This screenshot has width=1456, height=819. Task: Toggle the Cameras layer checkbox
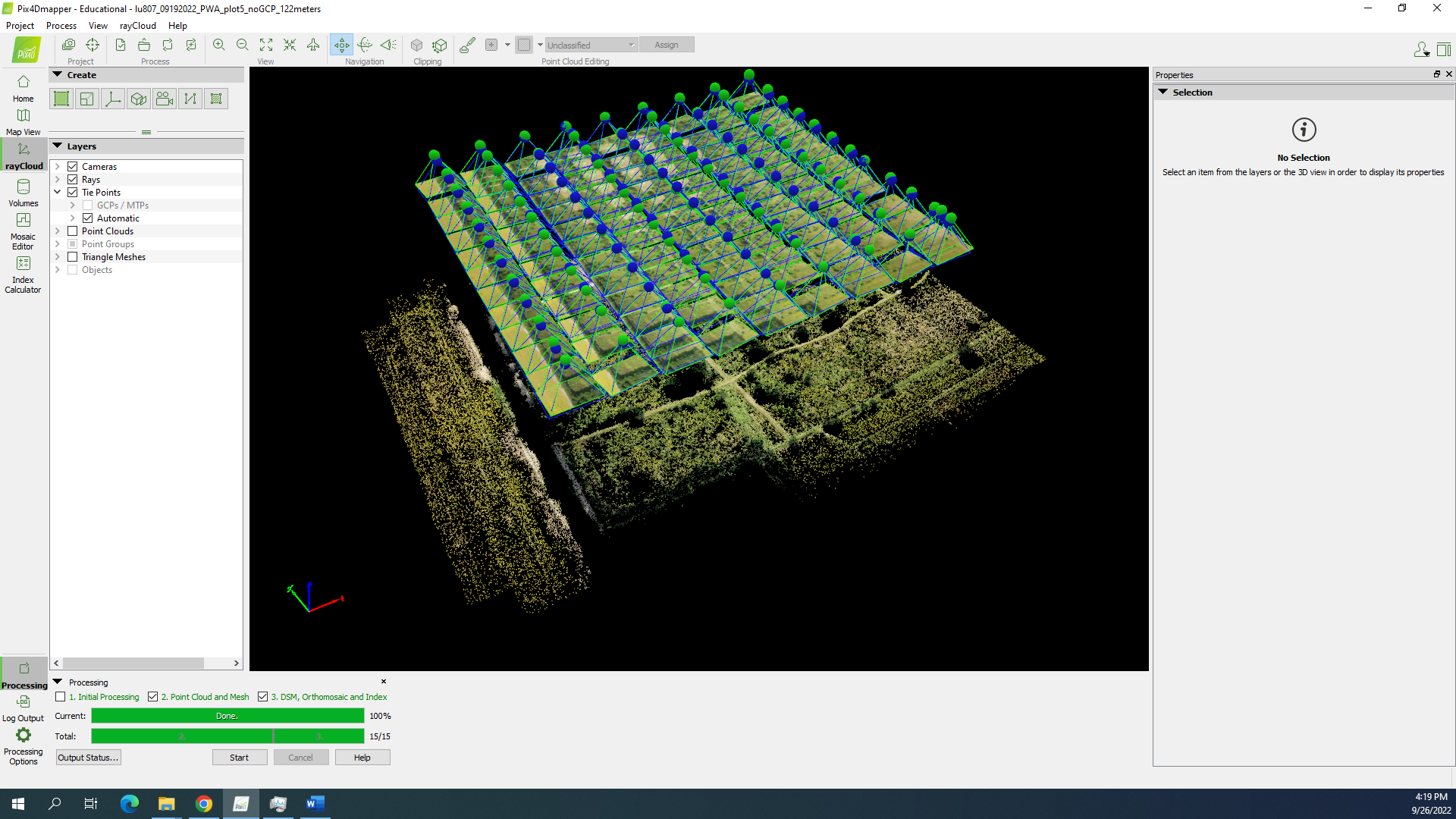tap(73, 167)
